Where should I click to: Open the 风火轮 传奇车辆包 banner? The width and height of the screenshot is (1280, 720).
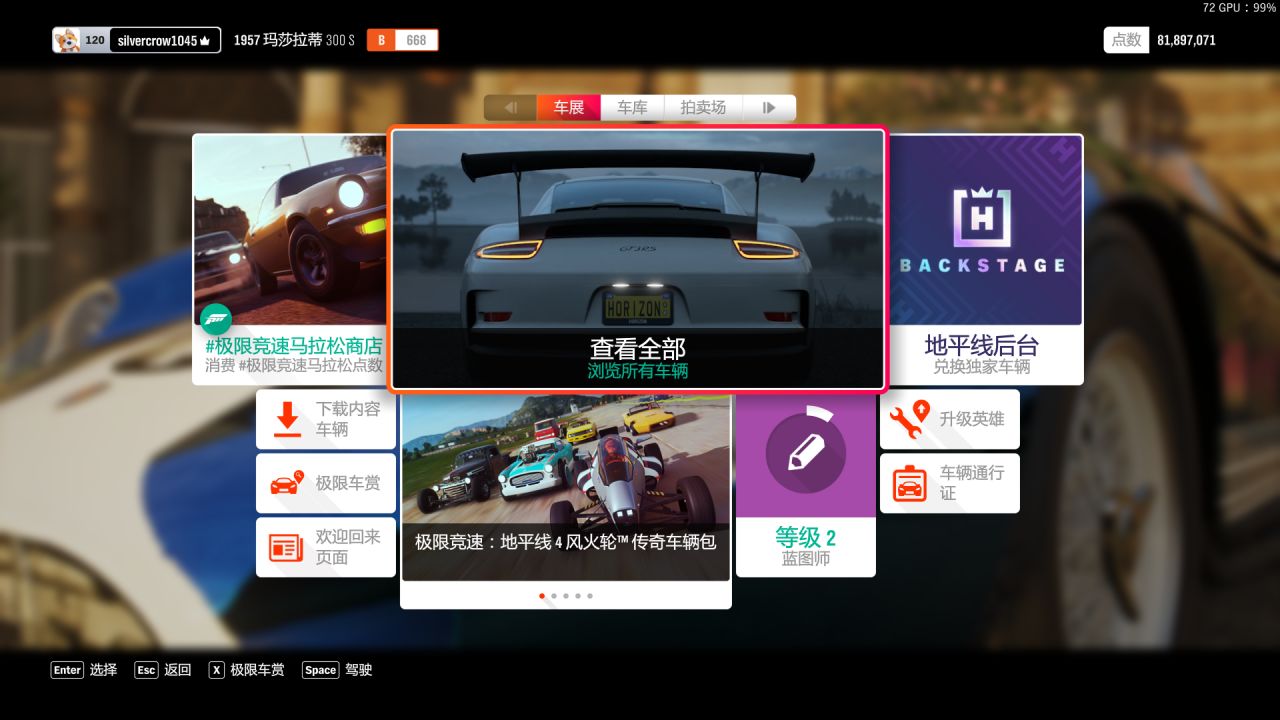click(566, 487)
